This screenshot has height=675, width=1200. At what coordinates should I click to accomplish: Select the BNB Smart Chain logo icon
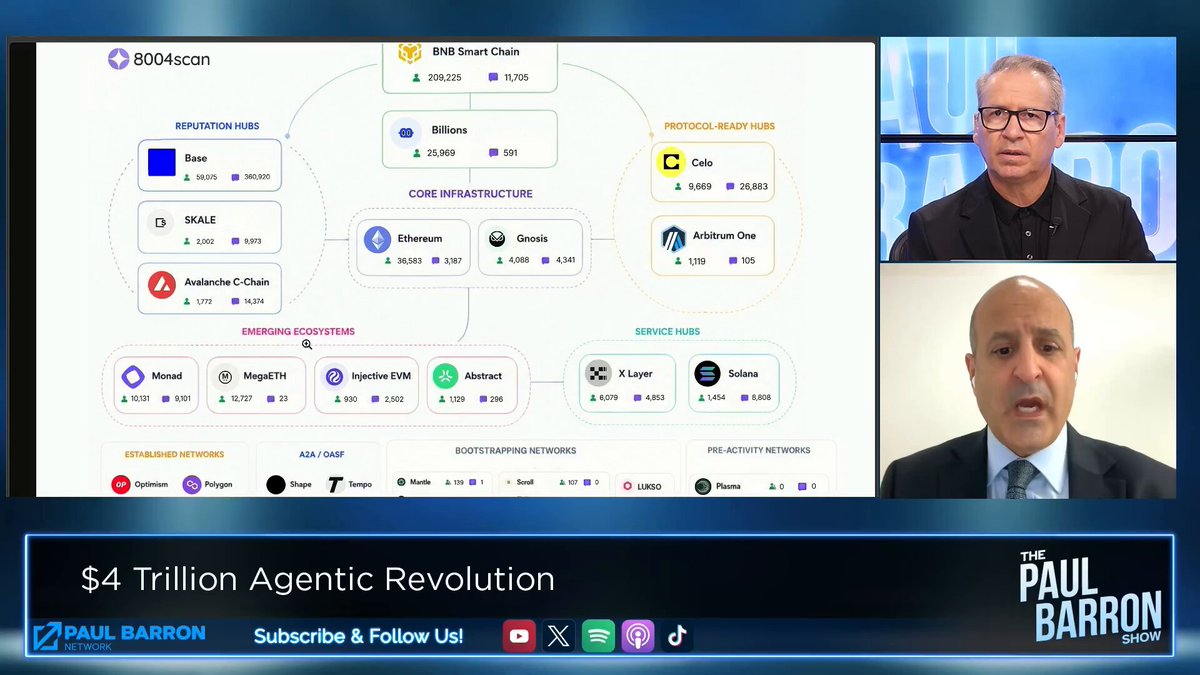(409, 52)
